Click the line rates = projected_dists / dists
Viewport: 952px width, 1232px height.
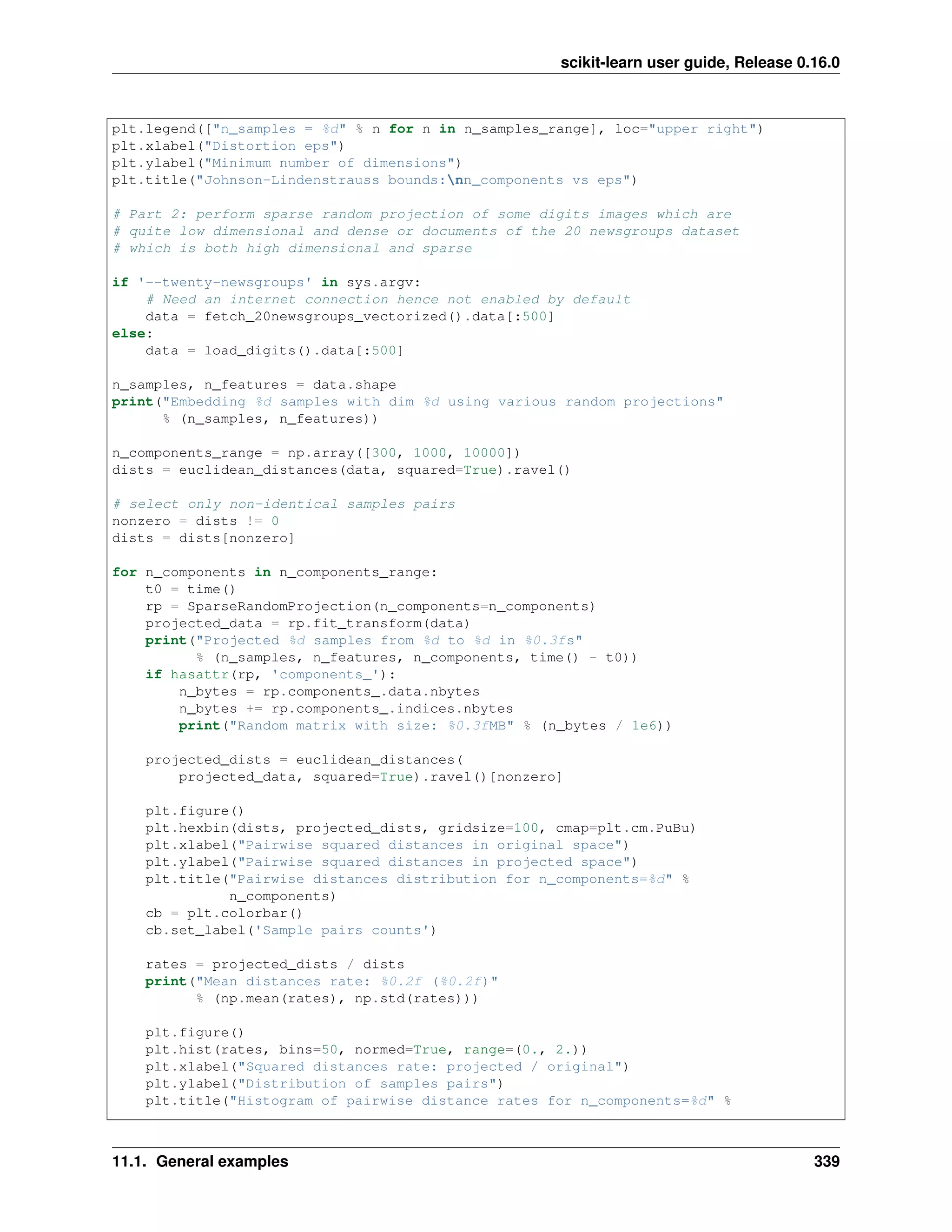(275, 965)
